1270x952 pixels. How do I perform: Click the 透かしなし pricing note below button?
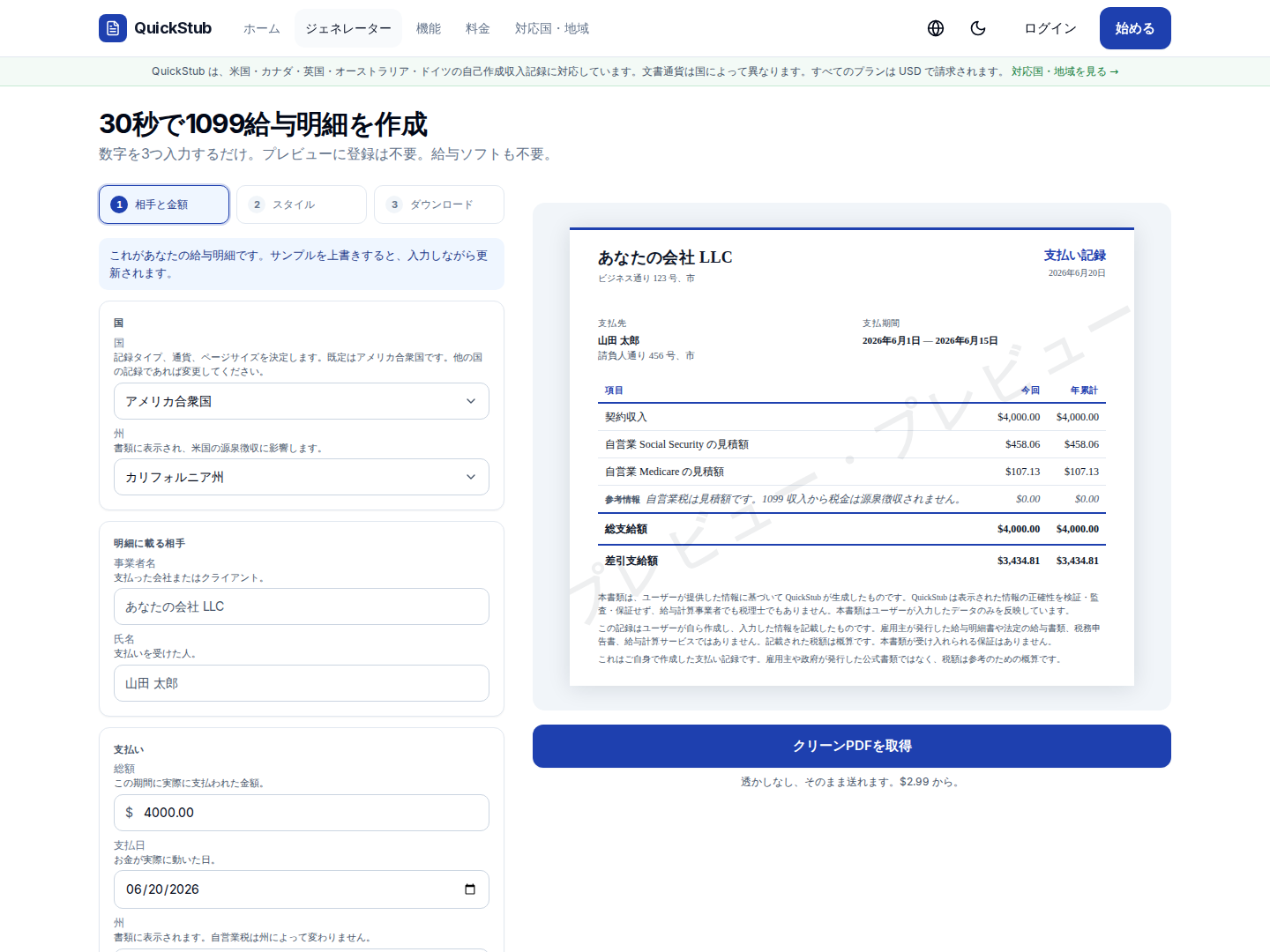tap(852, 782)
